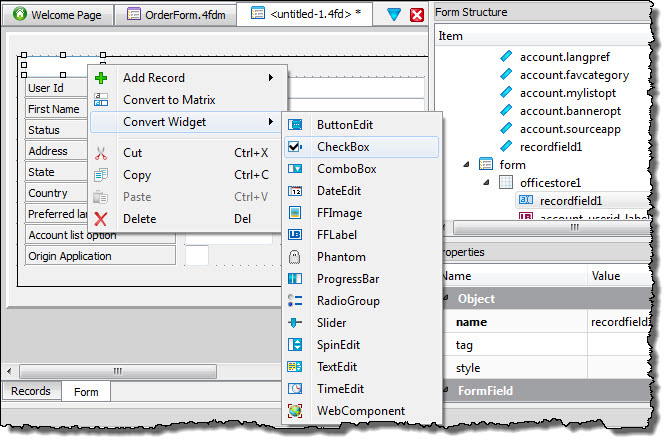Click the Phantom ghost icon

point(295,257)
